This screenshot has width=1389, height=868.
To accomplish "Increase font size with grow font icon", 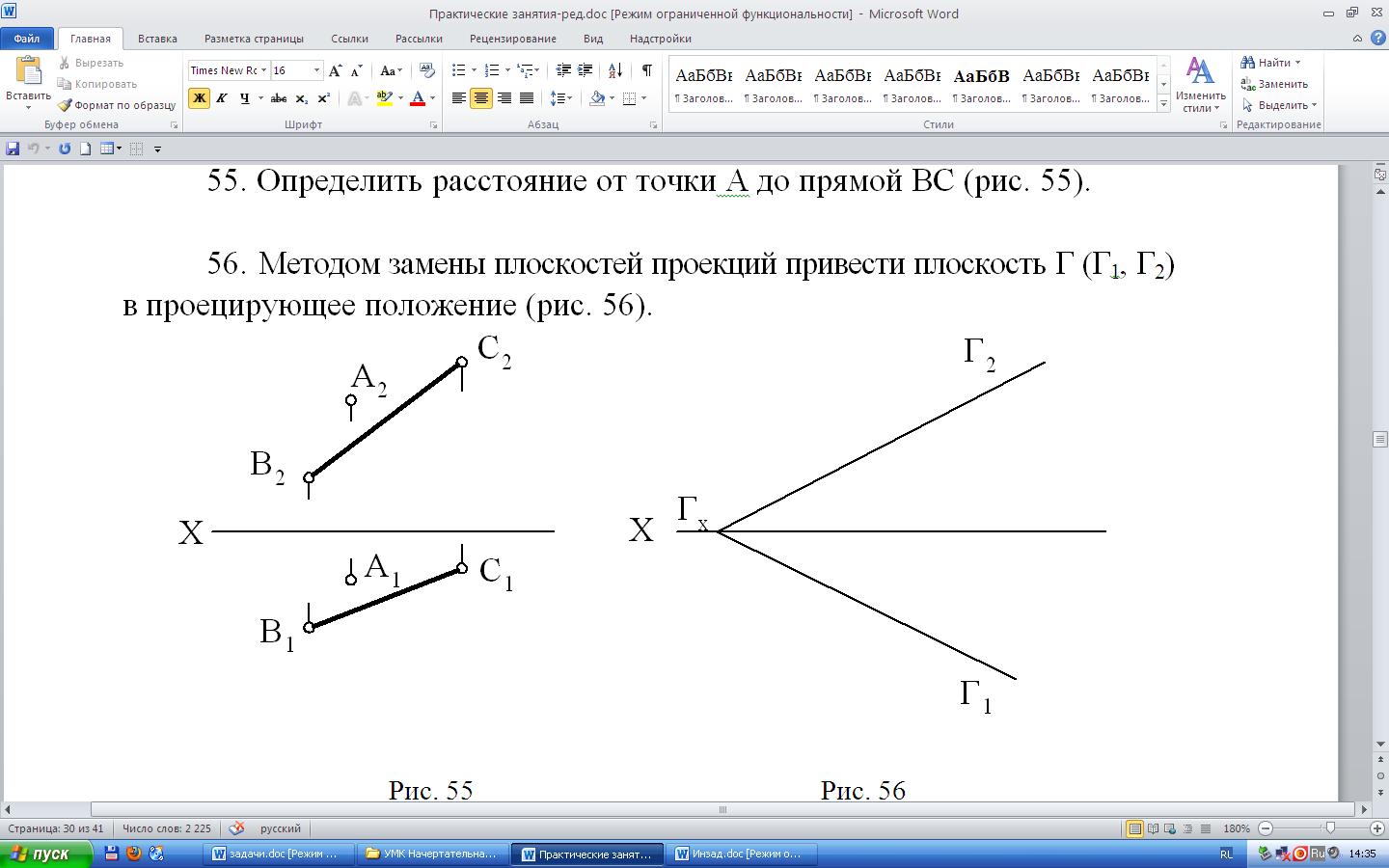I will 335,70.
